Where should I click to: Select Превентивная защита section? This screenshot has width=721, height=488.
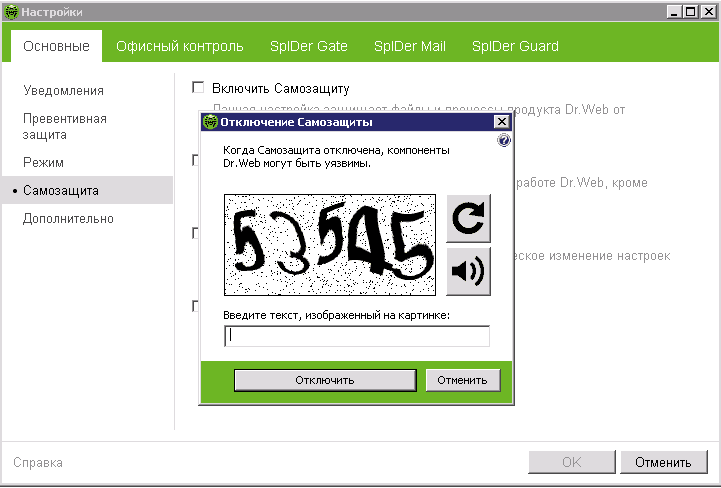coord(65,126)
